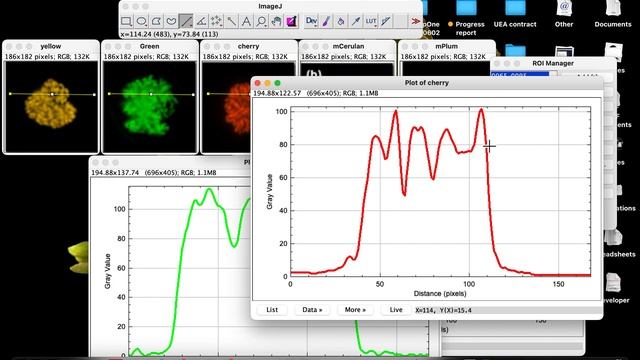Open the More » menu in plot window
The height and width of the screenshot is (360, 640).
point(355,310)
